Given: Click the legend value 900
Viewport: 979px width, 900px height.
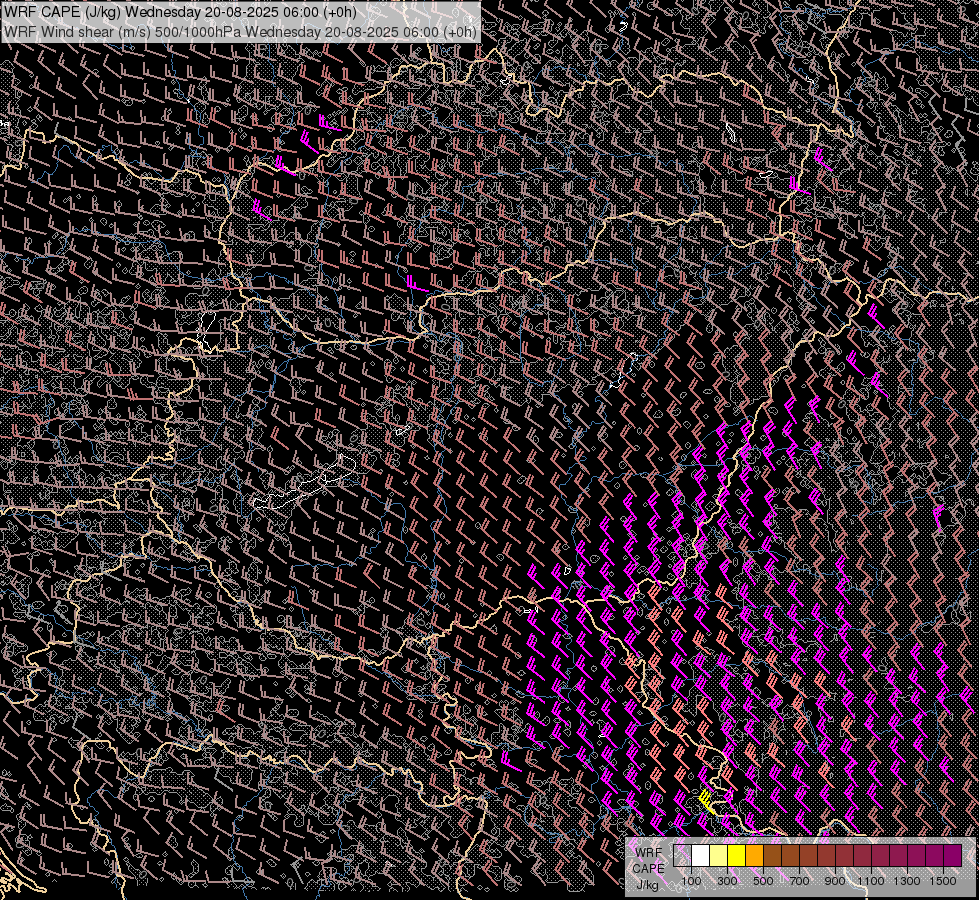Looking at the screenshot, I should click(x=835, y=881).
